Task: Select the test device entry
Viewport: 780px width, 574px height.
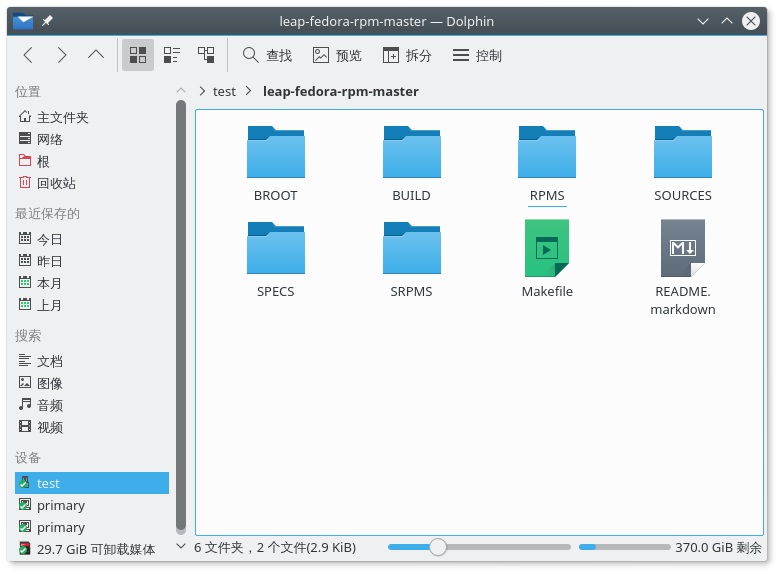Action: pyautogui.click(x=92, y=483)
